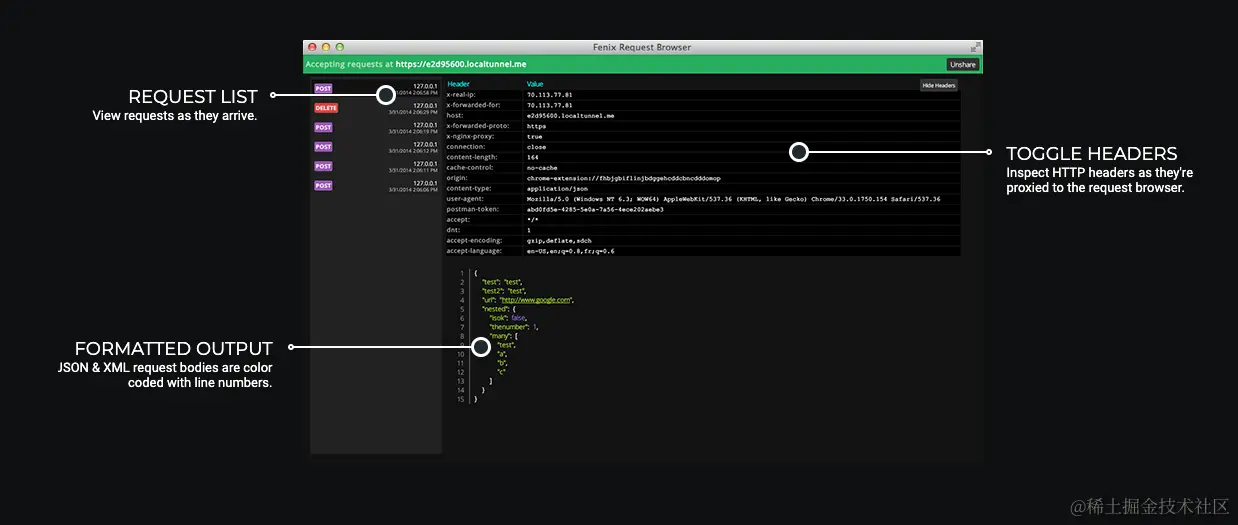Select the POST request at 2:06:19 PM
The image size is (1238, 525).
click(x=376, y=128)
